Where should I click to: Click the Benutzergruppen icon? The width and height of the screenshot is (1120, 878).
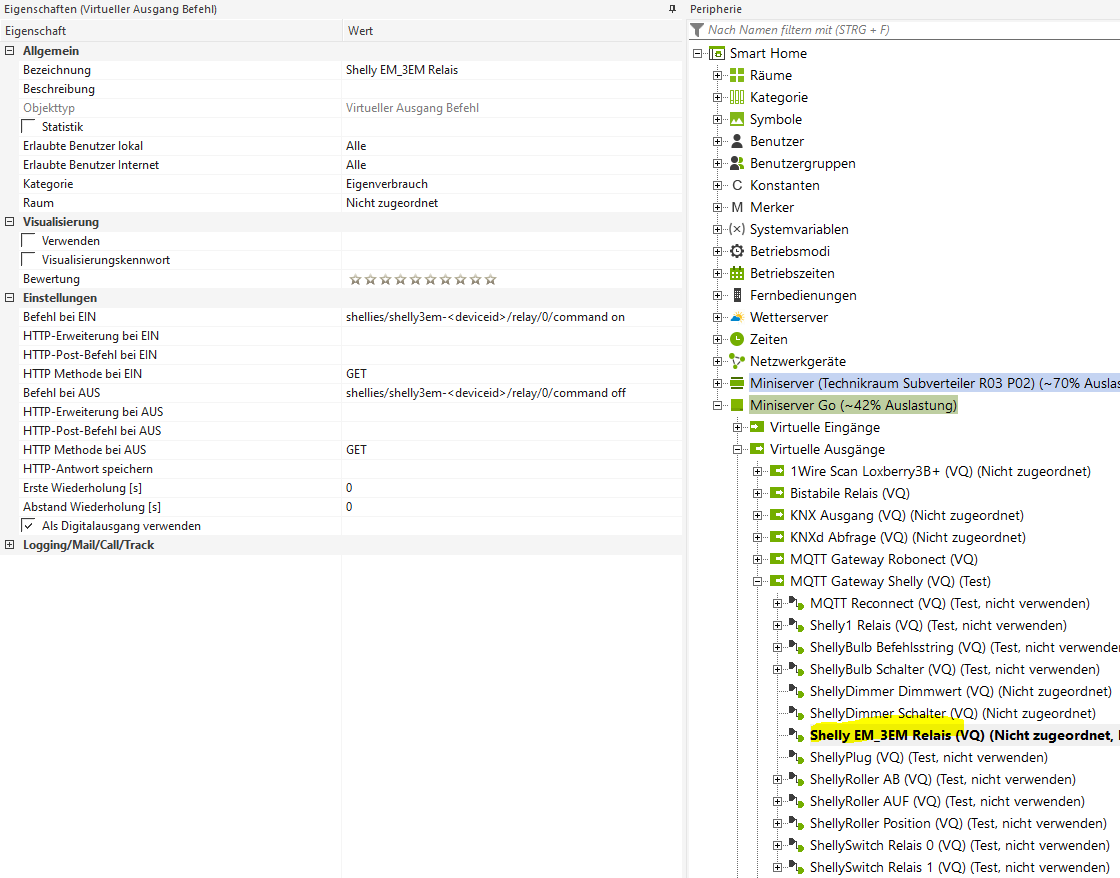click(737, 163)
